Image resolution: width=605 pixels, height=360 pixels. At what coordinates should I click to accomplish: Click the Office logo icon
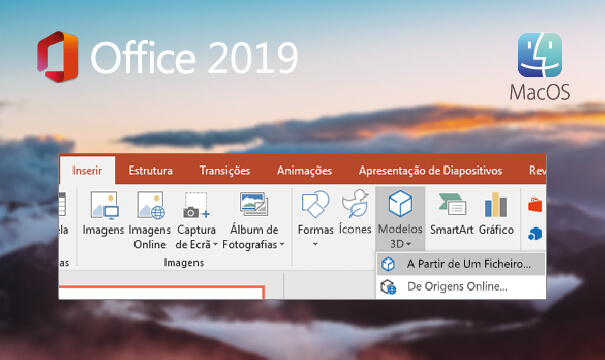click(58, 57)
